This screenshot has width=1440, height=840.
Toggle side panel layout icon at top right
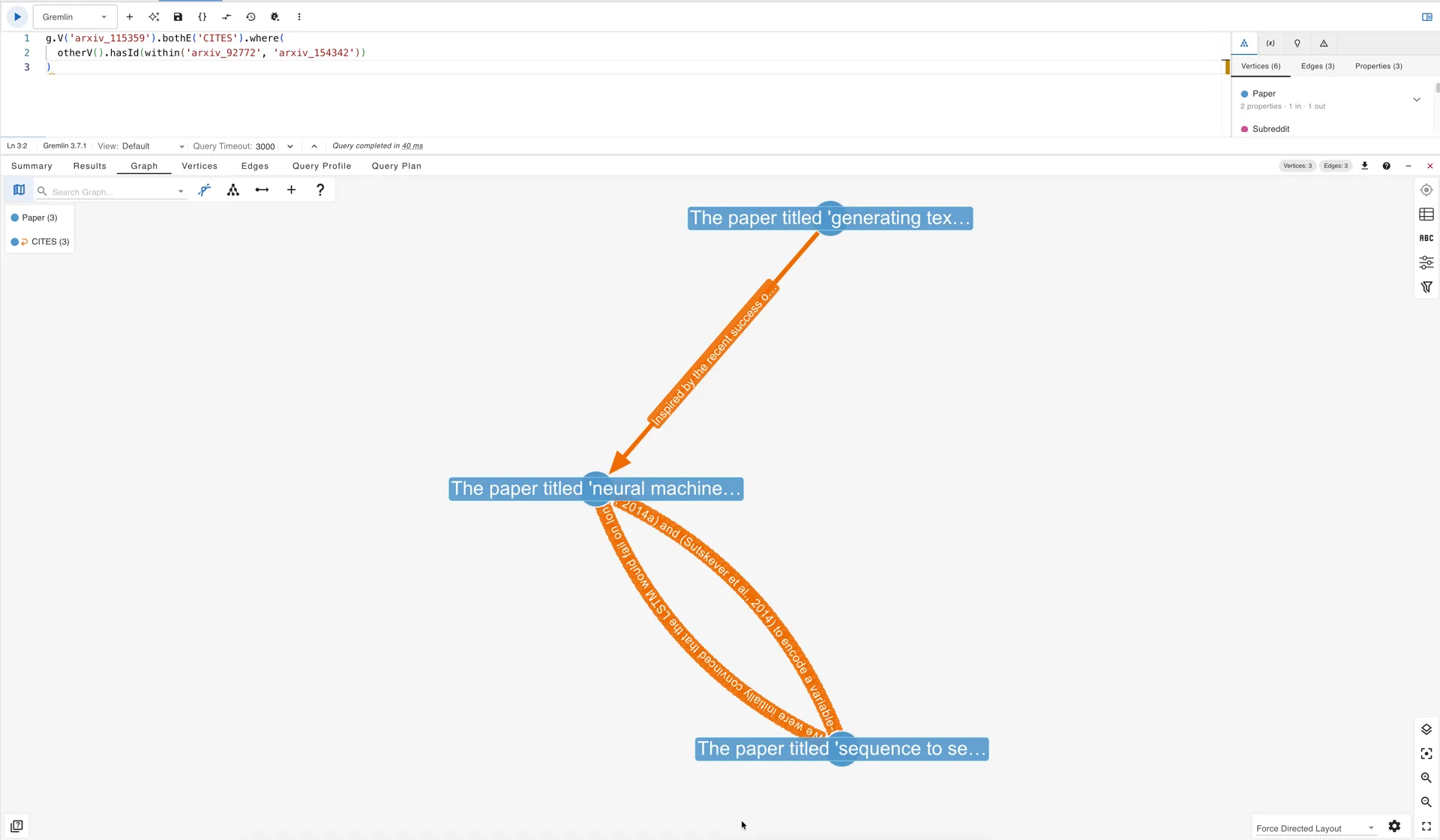pos(1426,16)
